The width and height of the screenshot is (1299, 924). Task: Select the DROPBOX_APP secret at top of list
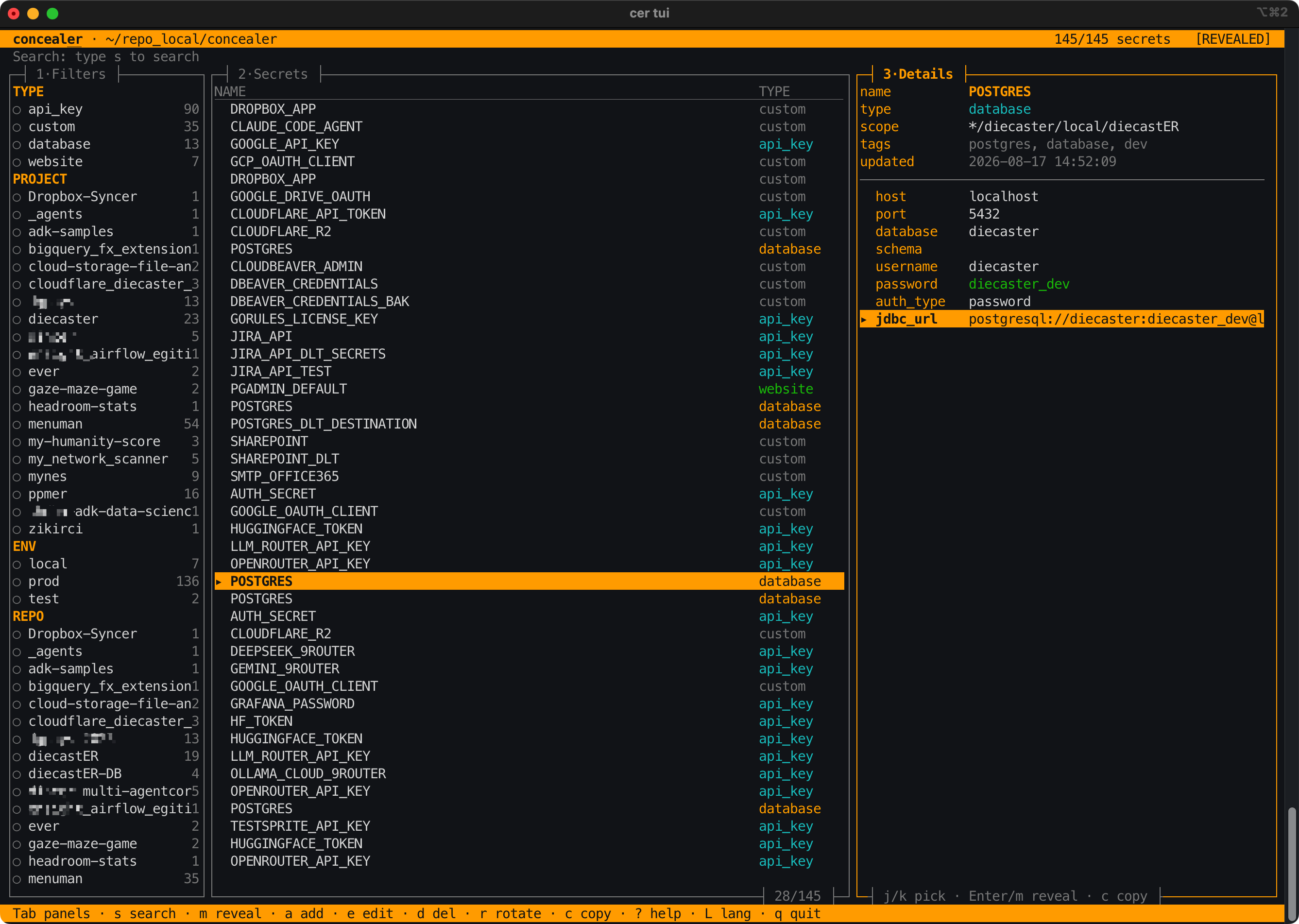pos(529,109)
